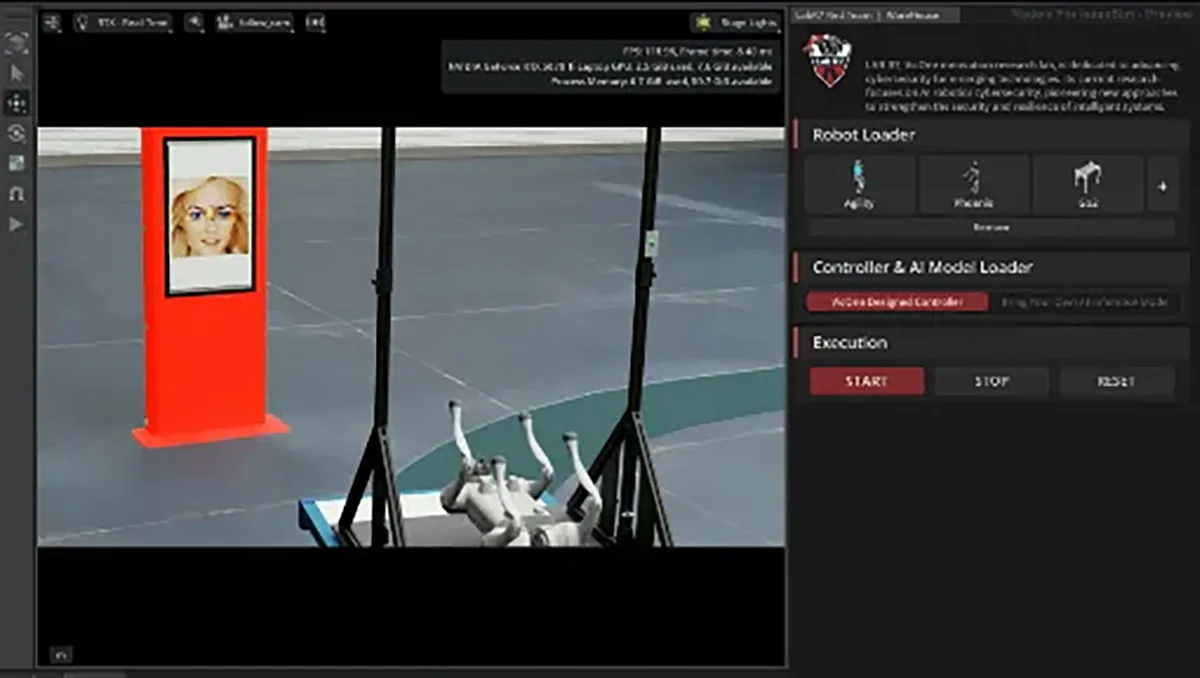Toggle the snap magnet tool
The image size is (1200, 678).
pyautogui.click(x=17, y=194)
